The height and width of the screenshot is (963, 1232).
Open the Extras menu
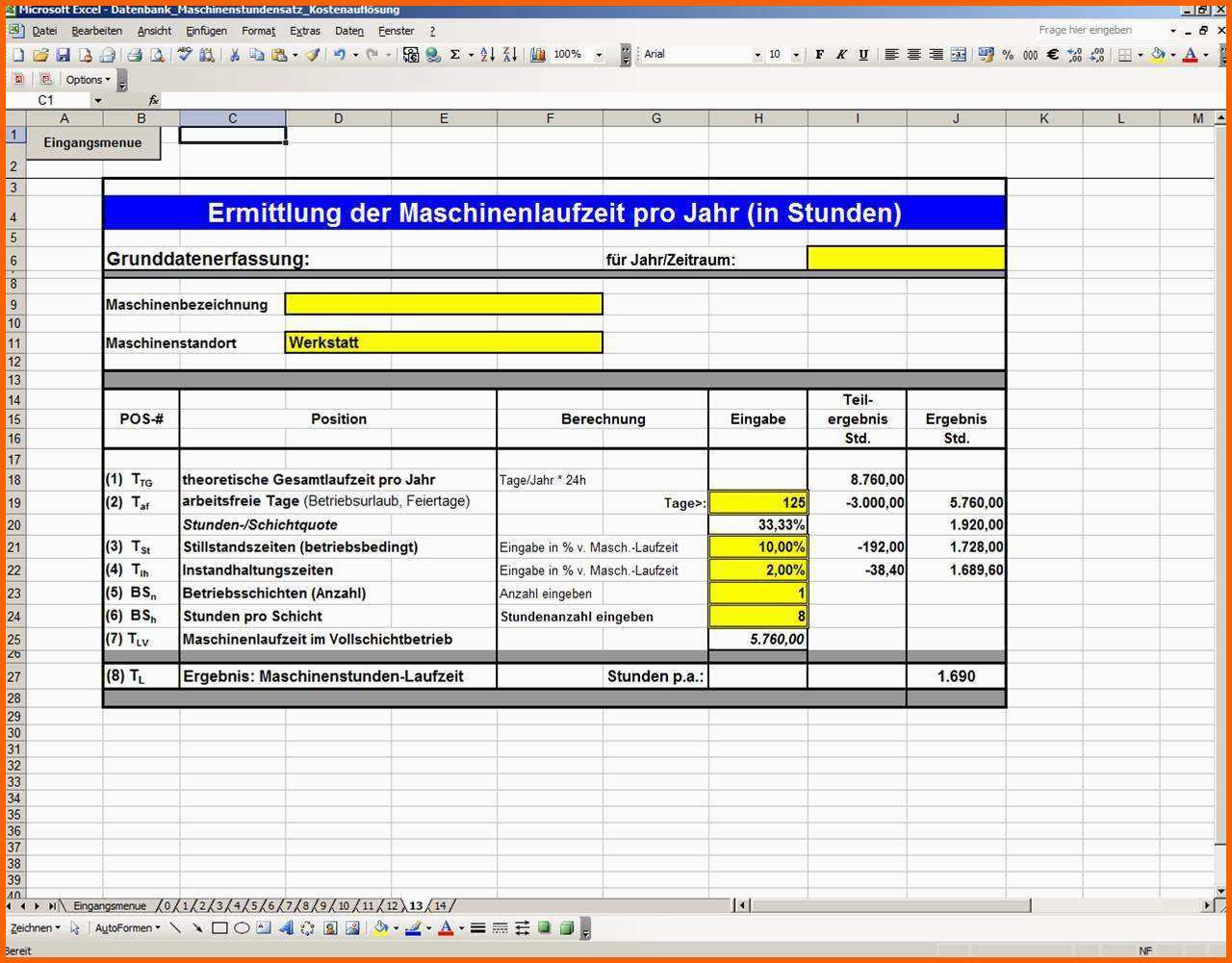305,31
